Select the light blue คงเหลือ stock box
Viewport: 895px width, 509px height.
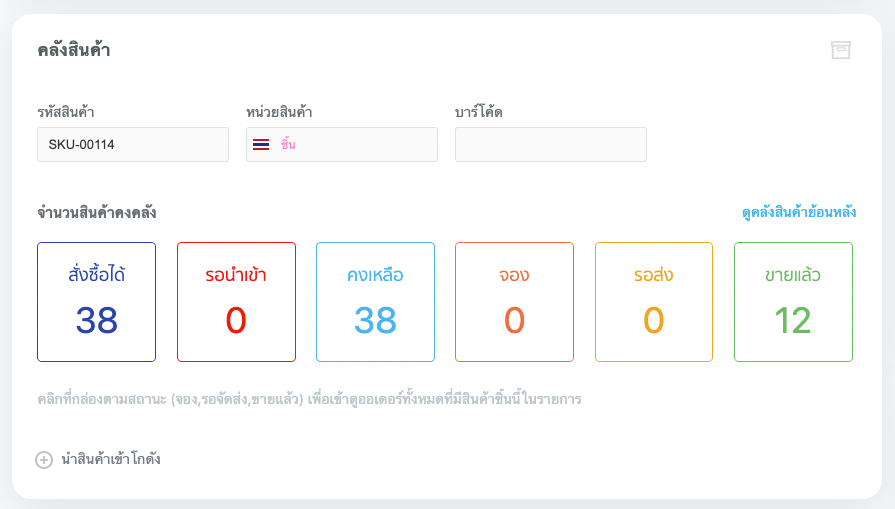click(x=375, y=302)
